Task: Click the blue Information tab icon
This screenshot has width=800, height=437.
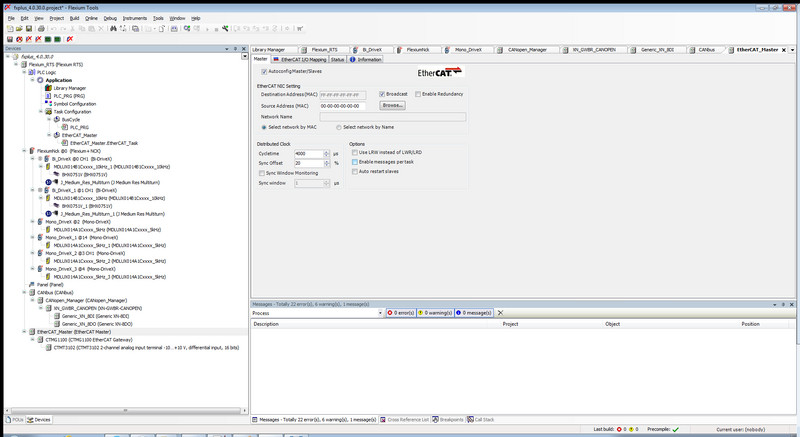Action: click(x=352, y=60)
